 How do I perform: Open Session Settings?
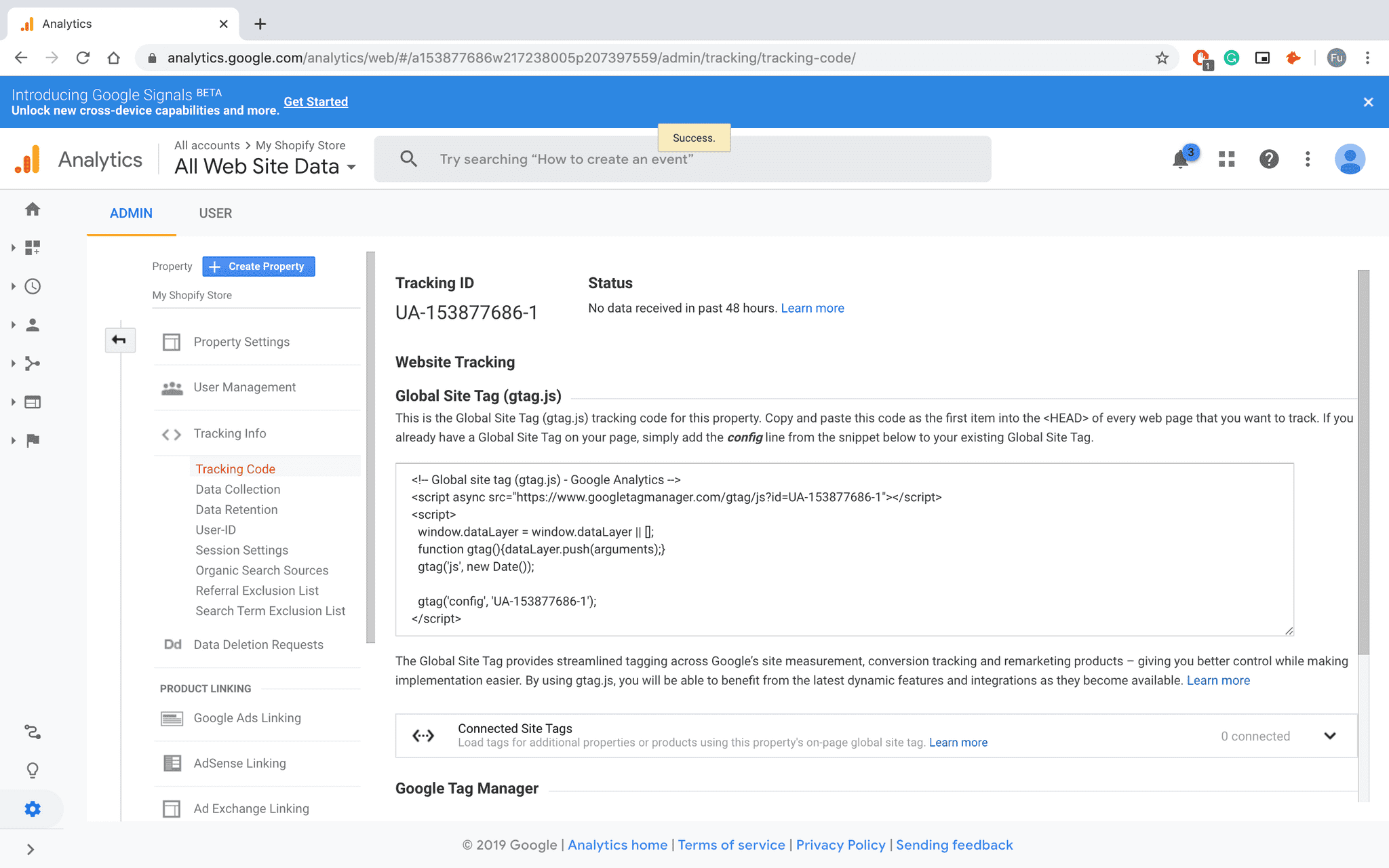241,550
